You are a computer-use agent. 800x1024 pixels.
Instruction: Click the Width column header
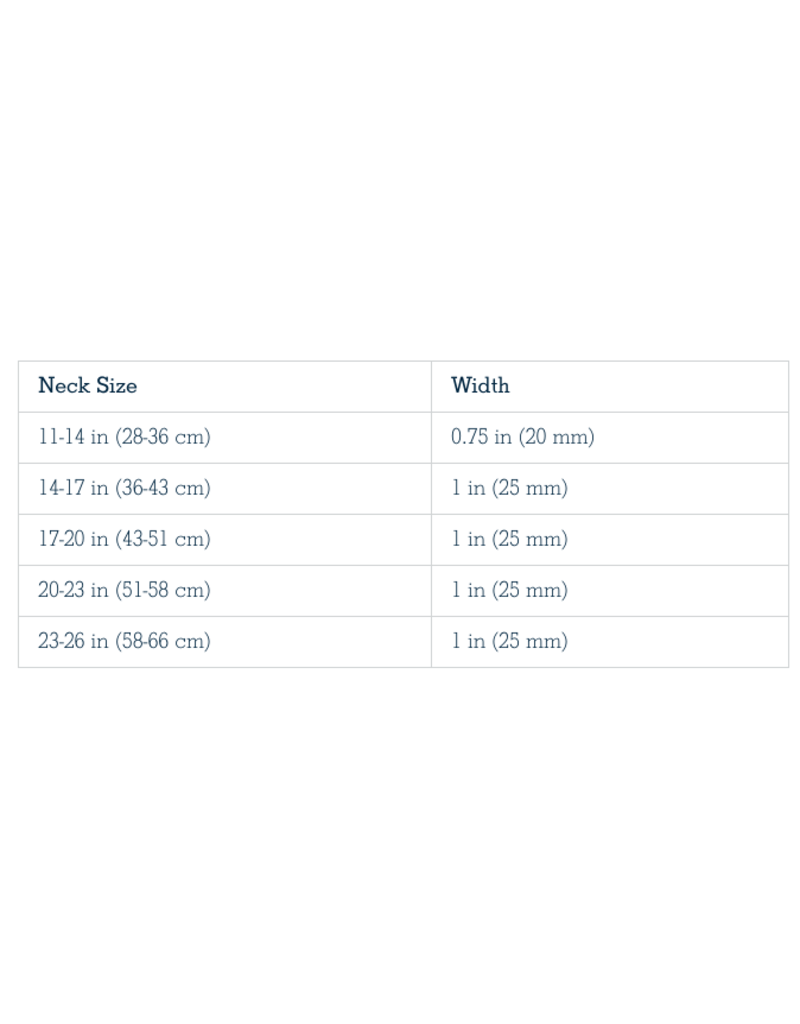point(480,385)
